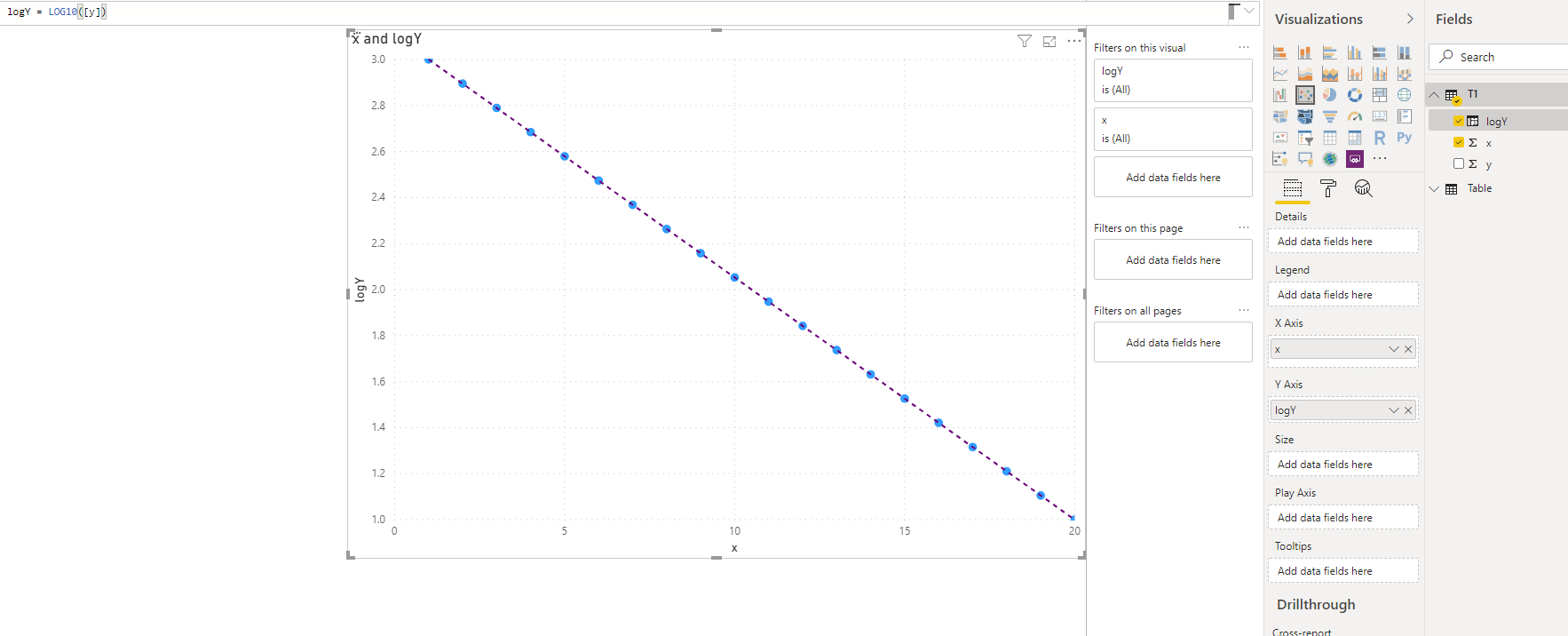Click the 'x and logY' chart title
1568x636 pixels.
(x=387, y=39)
